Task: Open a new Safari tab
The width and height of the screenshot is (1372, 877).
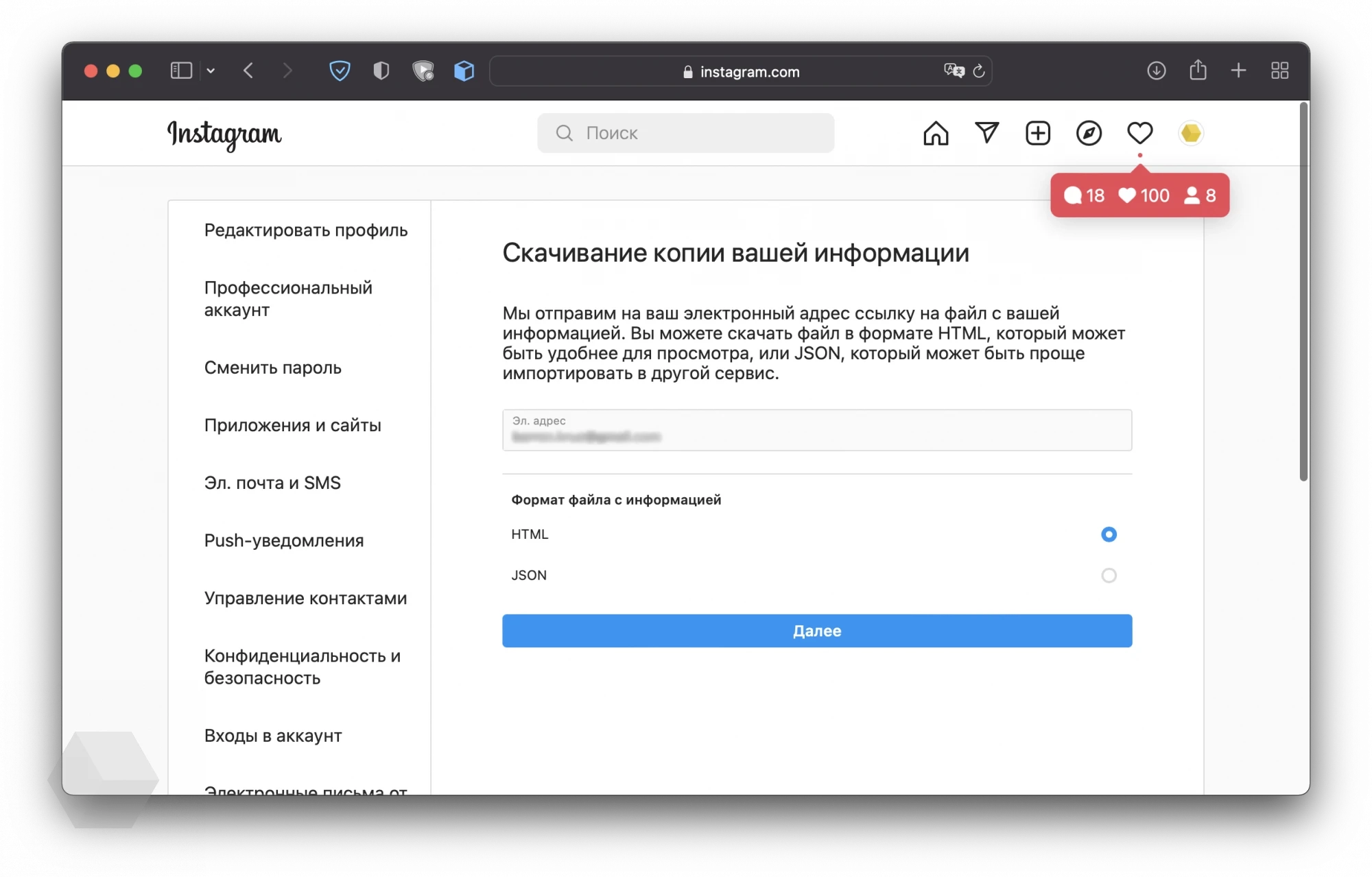Action: (x=1238, y=71)
